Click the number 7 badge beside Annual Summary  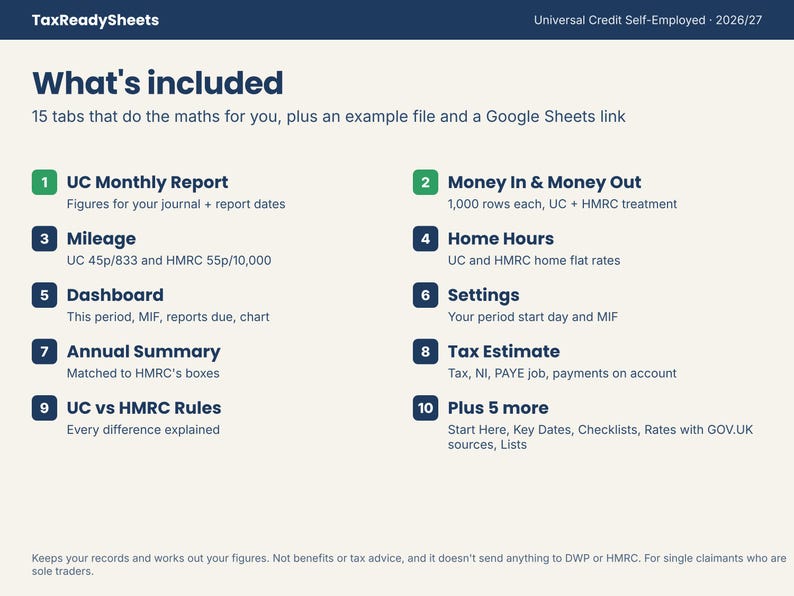coord(45,351)
